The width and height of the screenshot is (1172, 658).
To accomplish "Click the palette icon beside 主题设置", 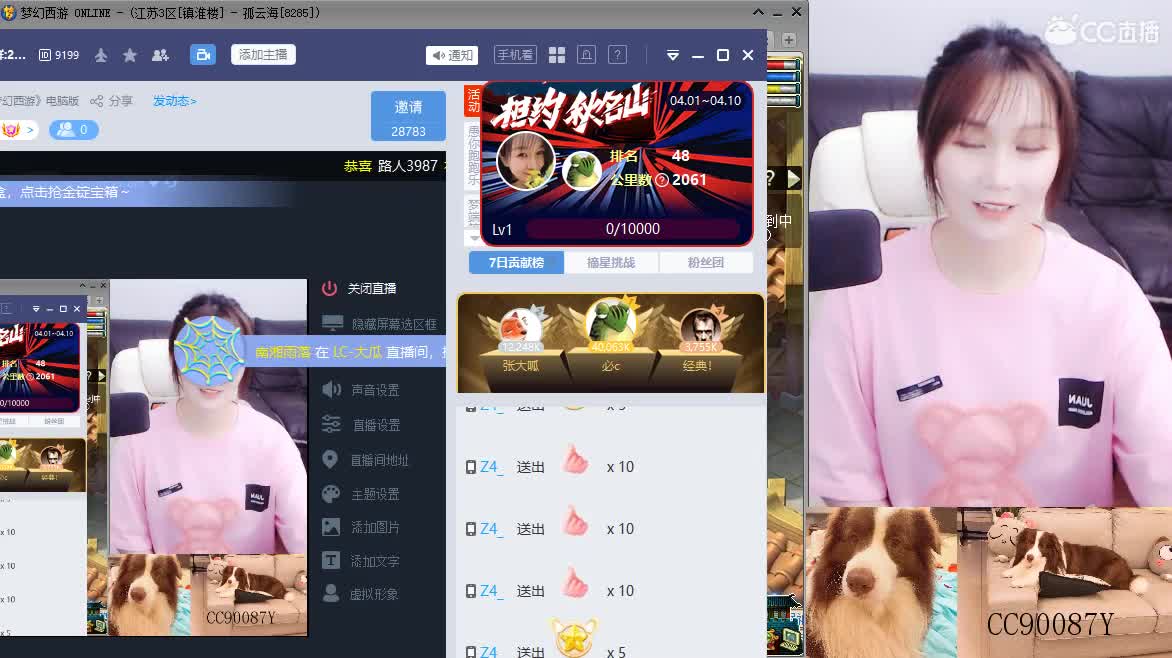I will tap(330, 494).
